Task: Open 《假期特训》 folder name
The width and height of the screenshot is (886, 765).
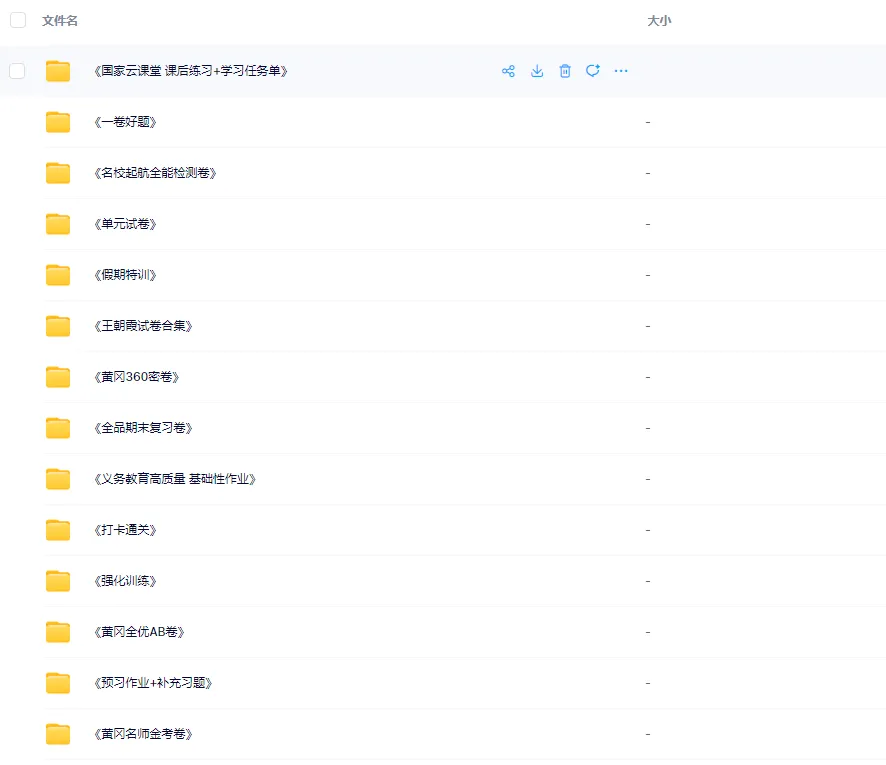Action: [x=125, y=275]
